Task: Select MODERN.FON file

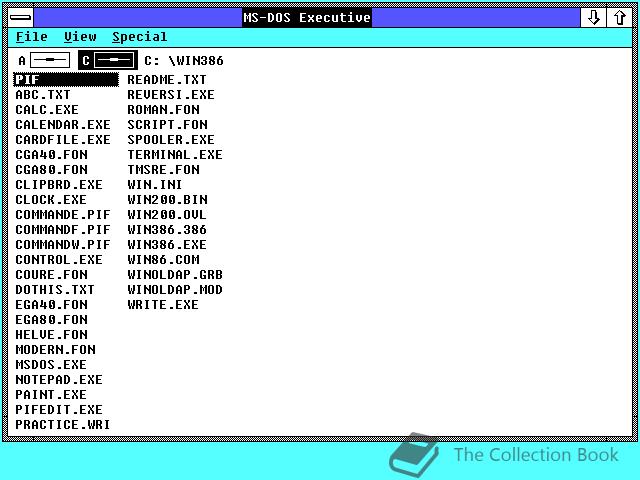Action: click(x=56, y=350)
